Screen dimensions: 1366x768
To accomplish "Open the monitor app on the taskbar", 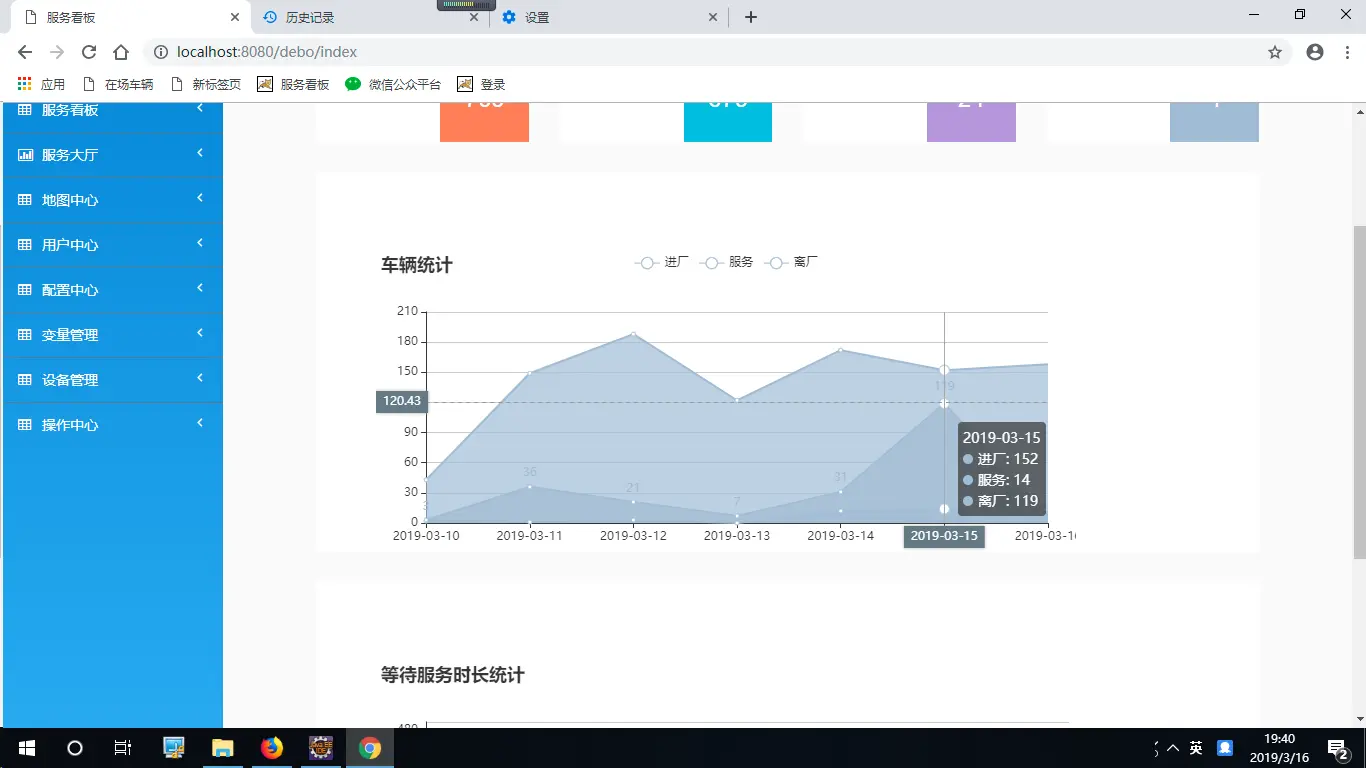I will pos(174,748).
